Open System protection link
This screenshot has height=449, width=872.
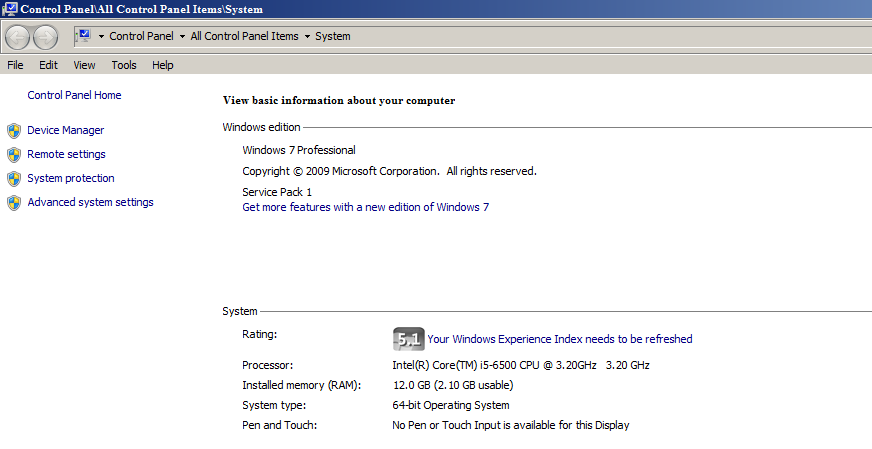point(71,178)
